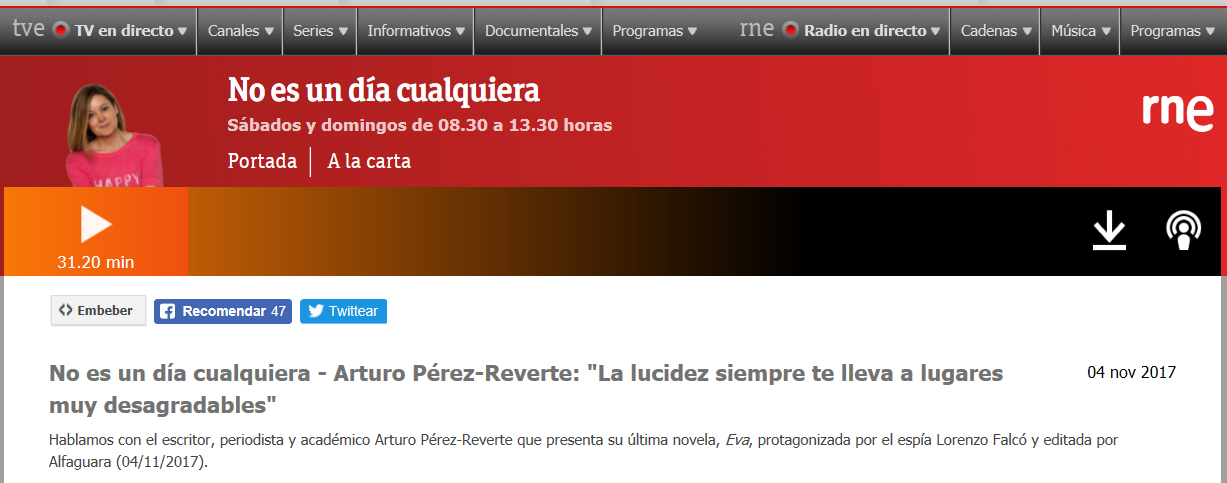Open the Informativos dropdown
The width and height of the screenshot is (1227, 483).
click(x=415, y=31)
